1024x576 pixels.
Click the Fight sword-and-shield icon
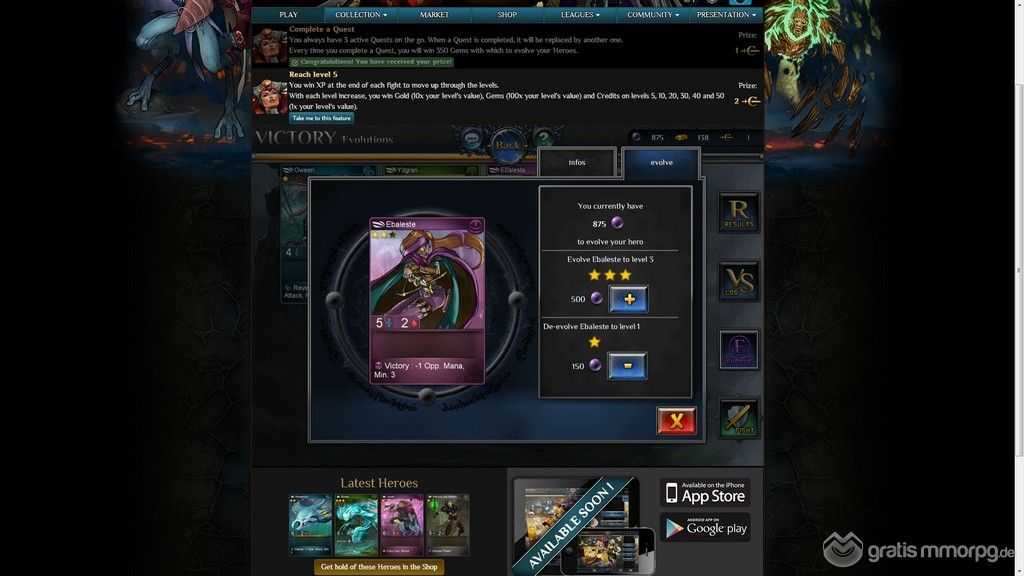739,419
